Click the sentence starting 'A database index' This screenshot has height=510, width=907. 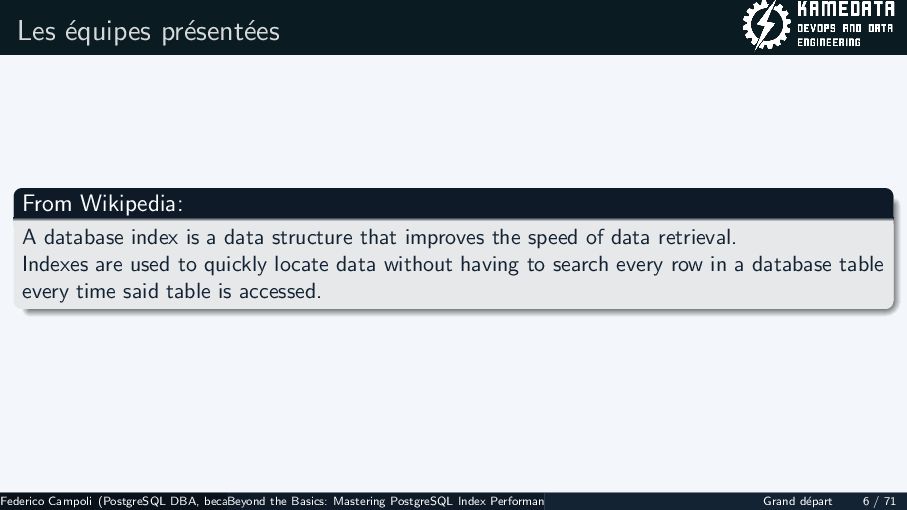coord(379,238)
